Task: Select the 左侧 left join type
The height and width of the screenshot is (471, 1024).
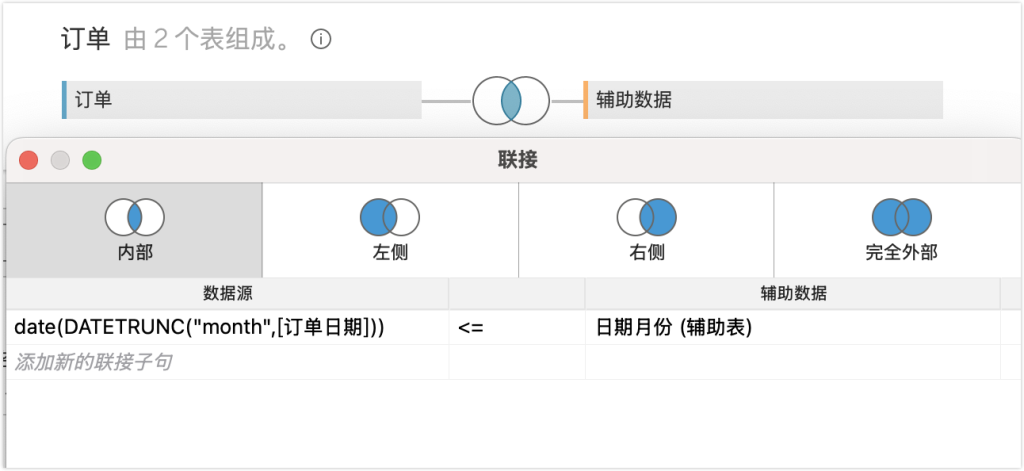Action: pos(390,230)
